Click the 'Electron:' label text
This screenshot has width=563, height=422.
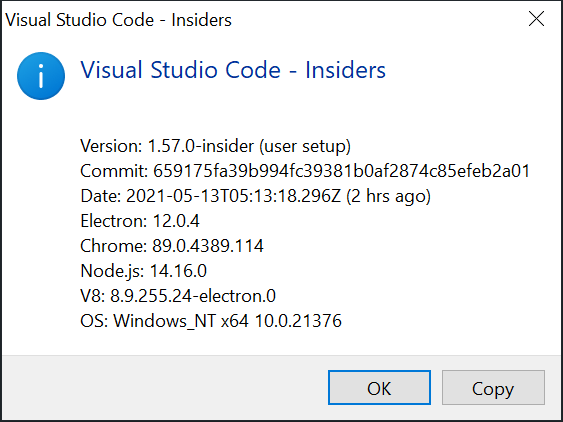[114, 221]
